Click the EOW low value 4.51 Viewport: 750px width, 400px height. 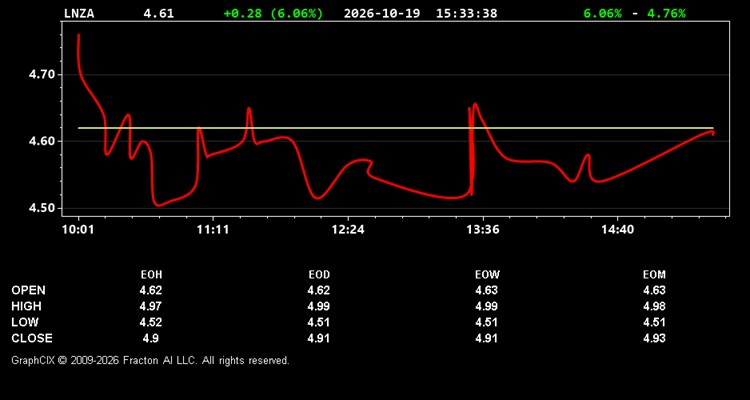tap(486, 322)
